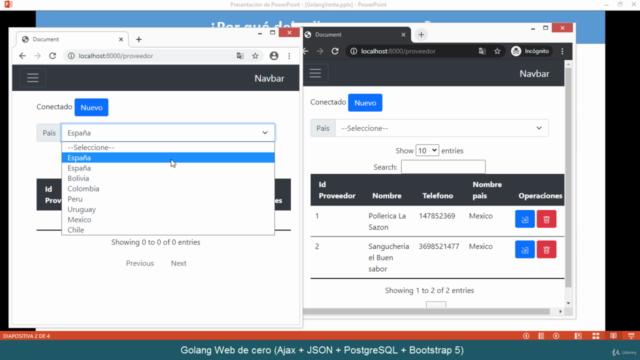Sort by Nombre pais column header
640x360 pixels.
[487, 190]
